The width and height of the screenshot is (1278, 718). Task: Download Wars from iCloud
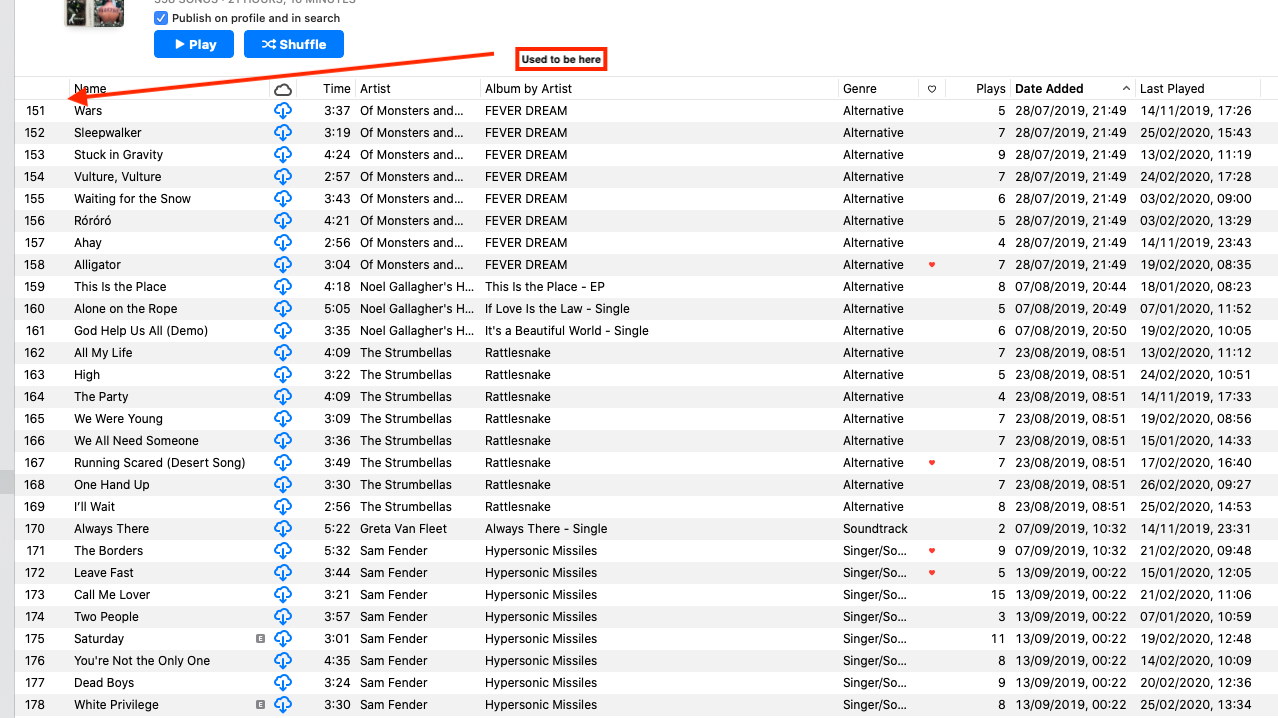pyautogui.click(x=283, y=111)
